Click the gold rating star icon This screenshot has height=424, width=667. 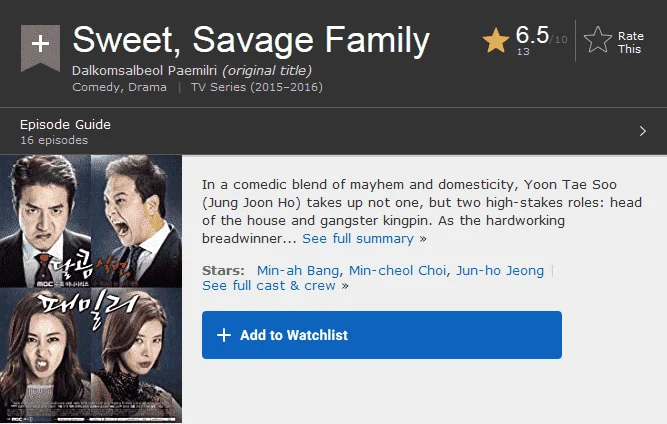click(x=496, y=40)
